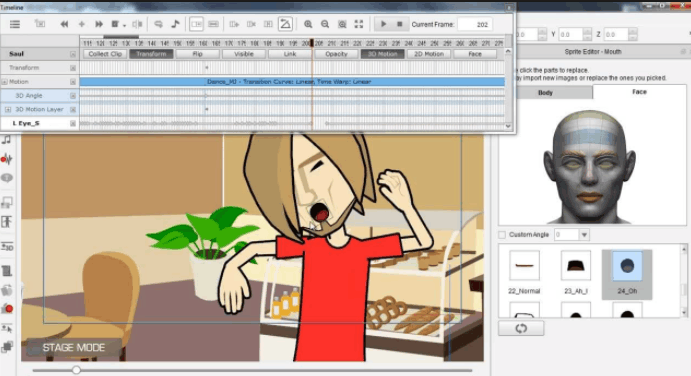Screen dimensions: 691x376
Task: Click the musical notes icon in left sidebar
Action: (x=7, y=140)
